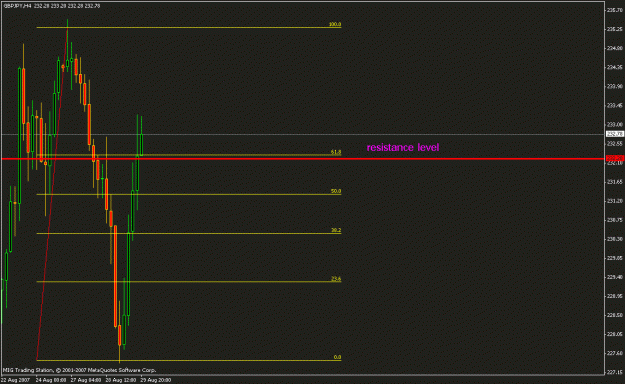The width and height of the screenshot is (625, 384).
Task: Click the Fibonacci 50.0 level label
Action: coord(336,191)
